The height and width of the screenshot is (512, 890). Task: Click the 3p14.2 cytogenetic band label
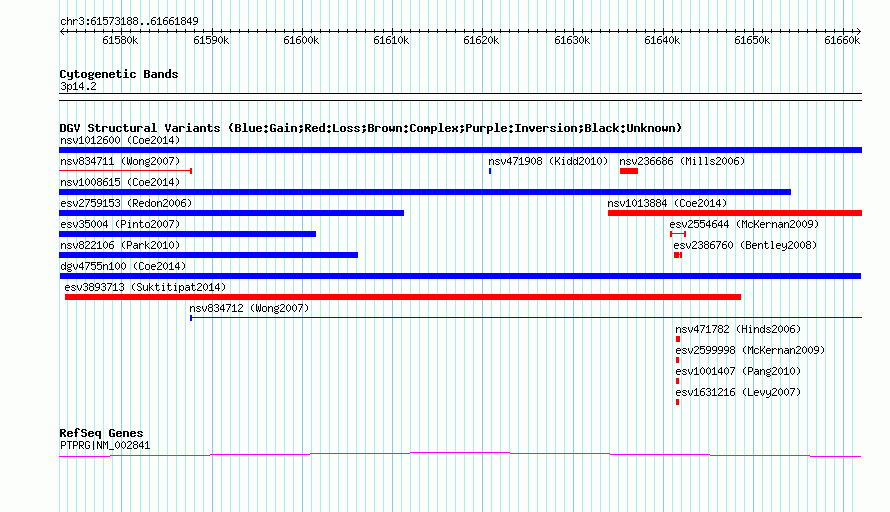click(78, 86)
